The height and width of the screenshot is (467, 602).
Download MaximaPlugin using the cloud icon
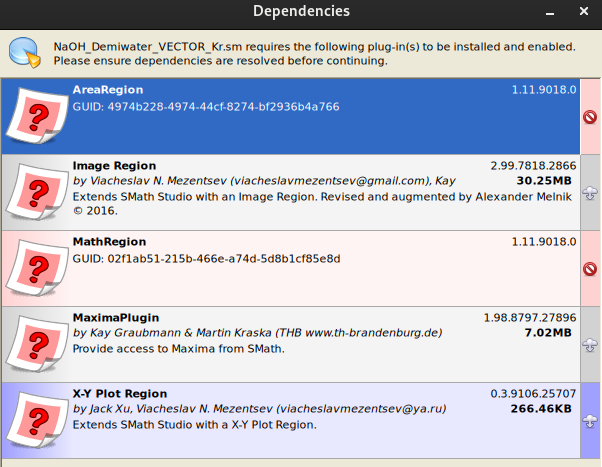(x=590, y=345)
